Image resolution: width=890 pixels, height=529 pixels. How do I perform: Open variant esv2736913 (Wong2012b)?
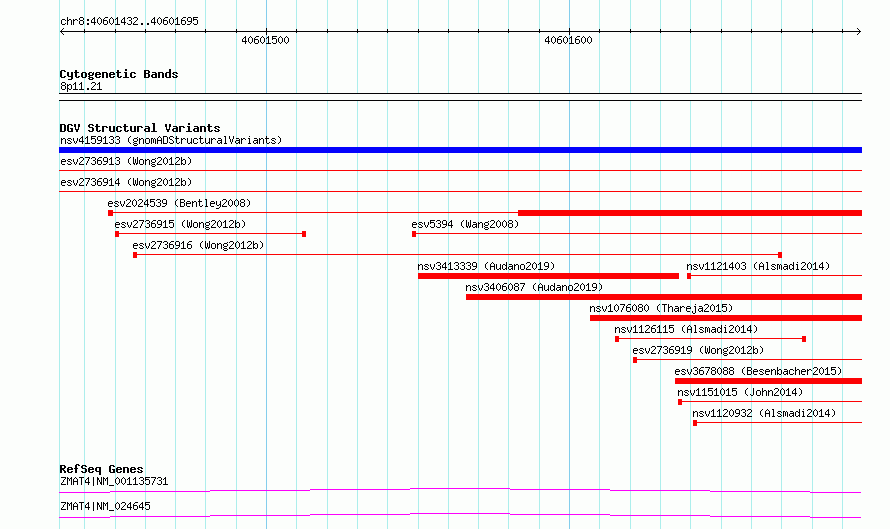pos(126,161)
